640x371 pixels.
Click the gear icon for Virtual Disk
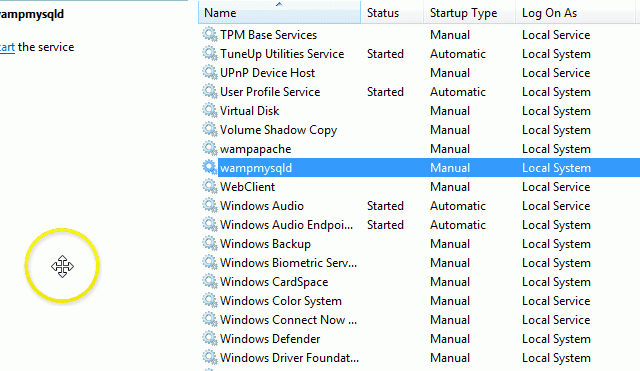pyautogui.click(x=210, y=110)
